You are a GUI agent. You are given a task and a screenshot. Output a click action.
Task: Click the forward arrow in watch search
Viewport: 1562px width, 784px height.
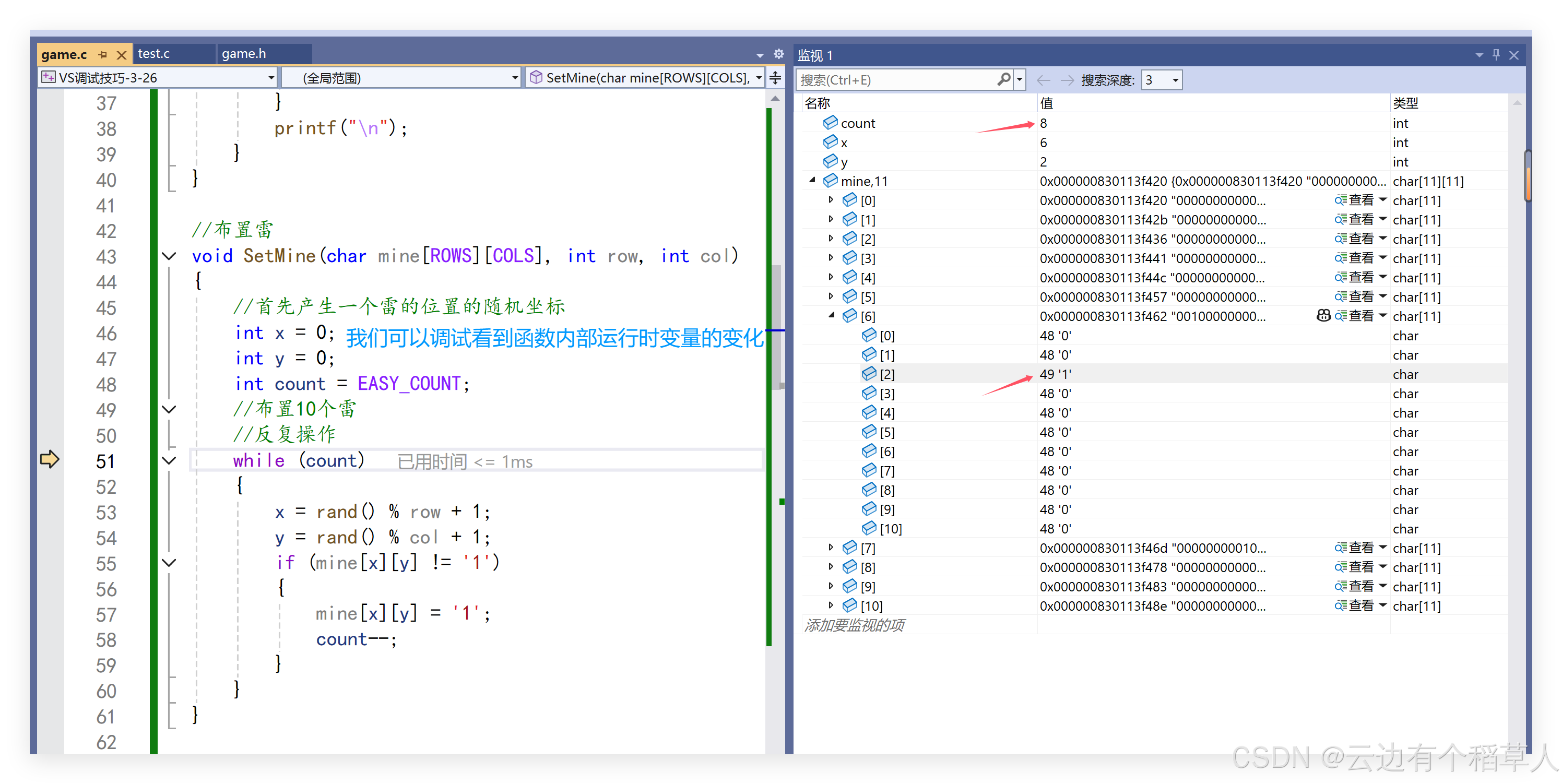1067,80
